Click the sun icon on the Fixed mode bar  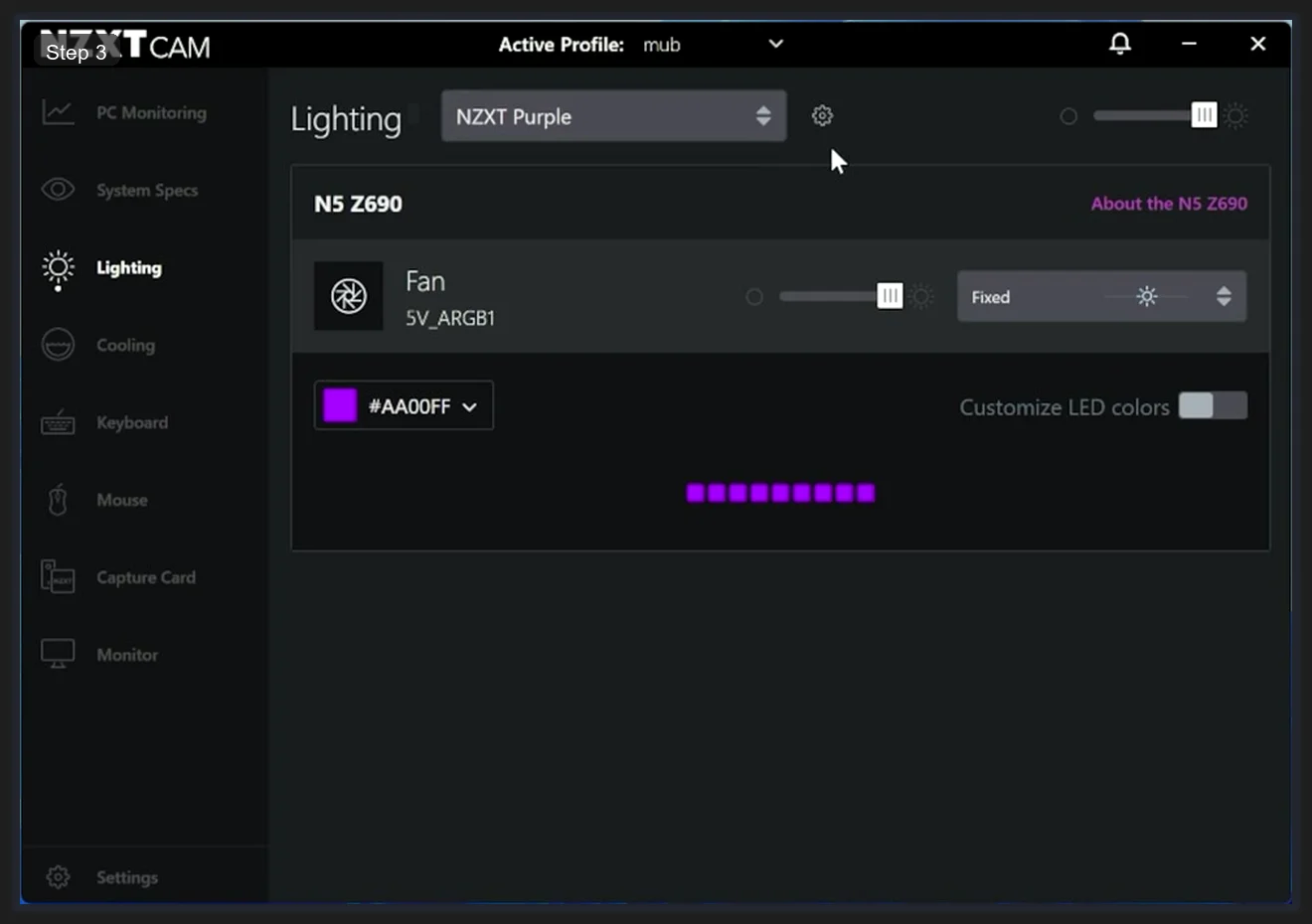1147,295
